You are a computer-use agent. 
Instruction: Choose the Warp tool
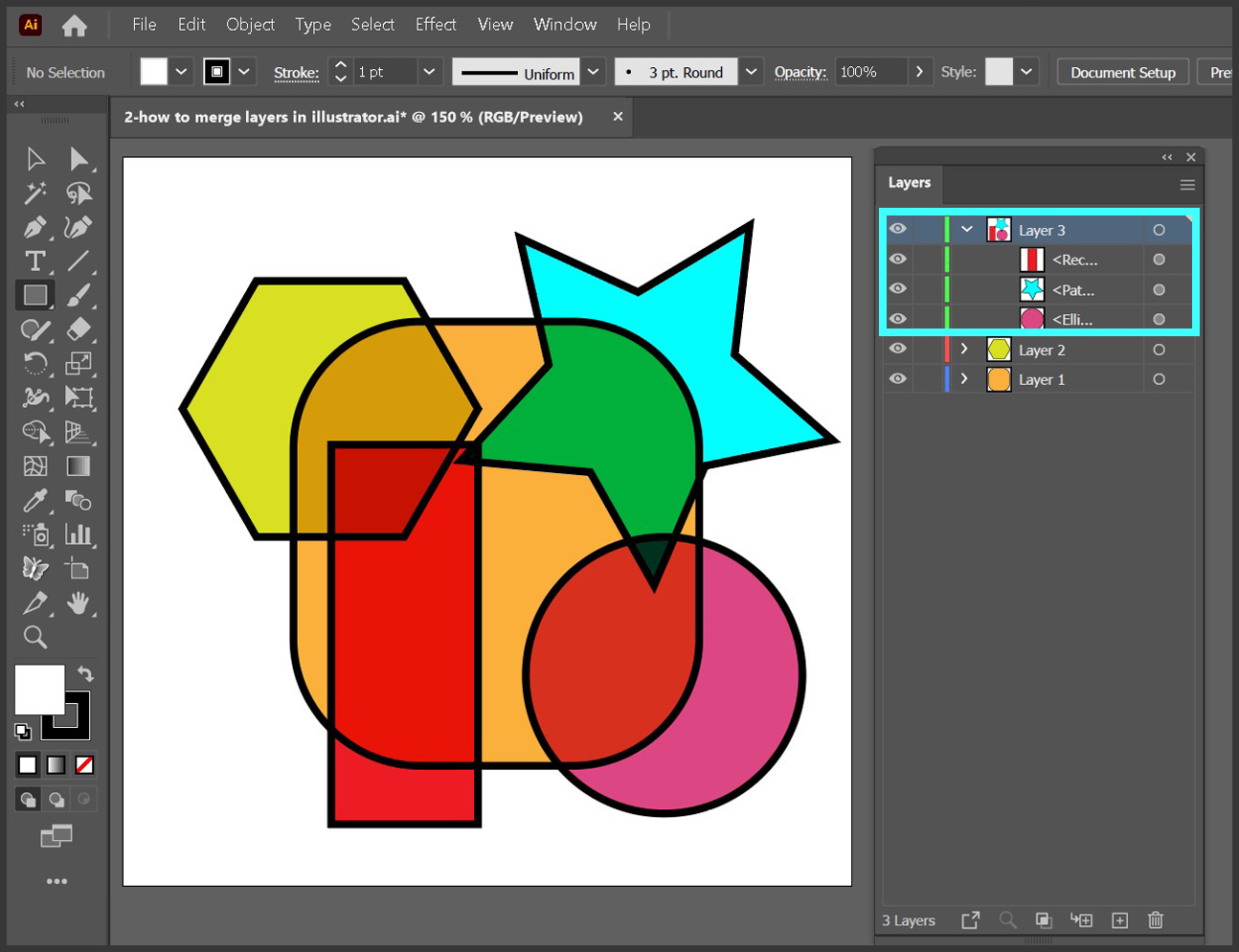[35, 397]
